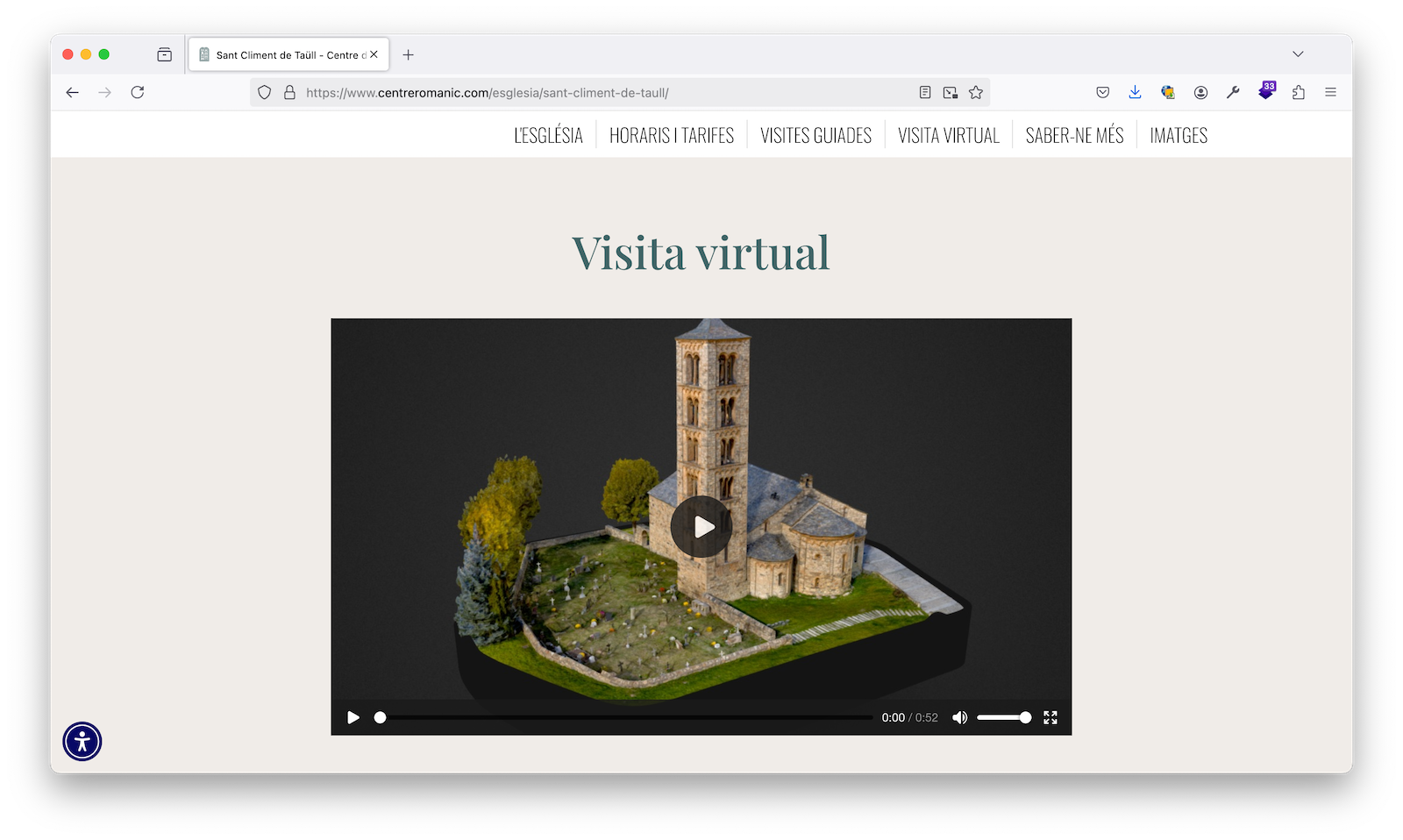Screen dimensions: 1403x840
Task: Bookmark this page with star icon
Action: click(976, 92)
